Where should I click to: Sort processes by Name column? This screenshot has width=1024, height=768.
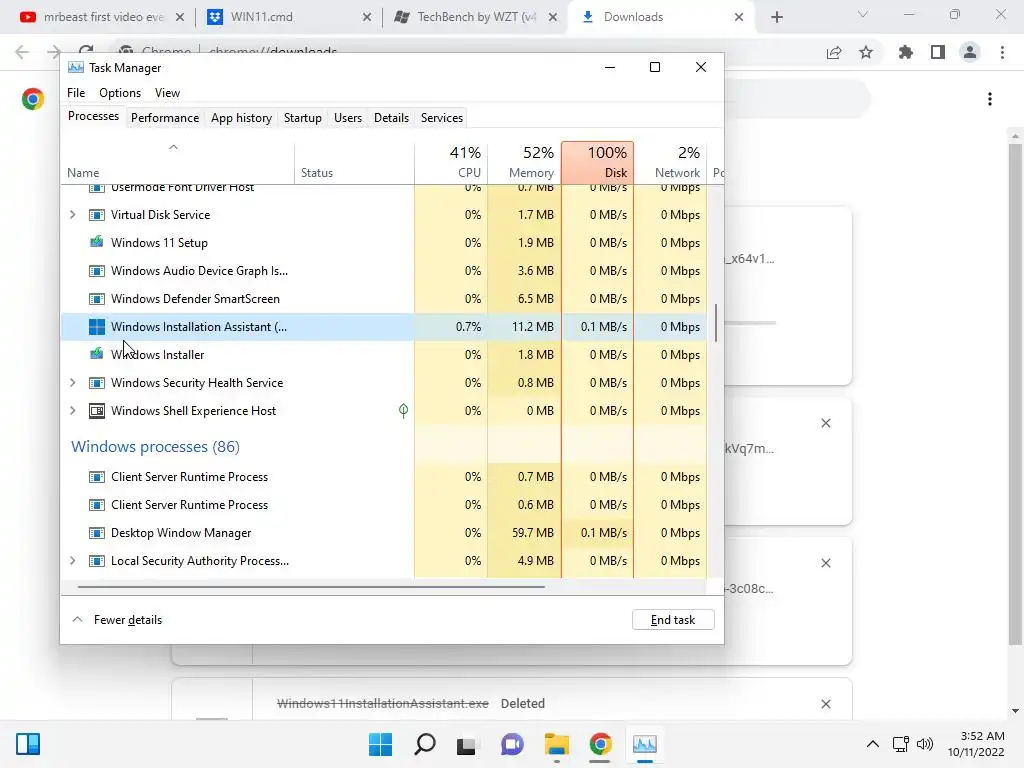[178, 163]
